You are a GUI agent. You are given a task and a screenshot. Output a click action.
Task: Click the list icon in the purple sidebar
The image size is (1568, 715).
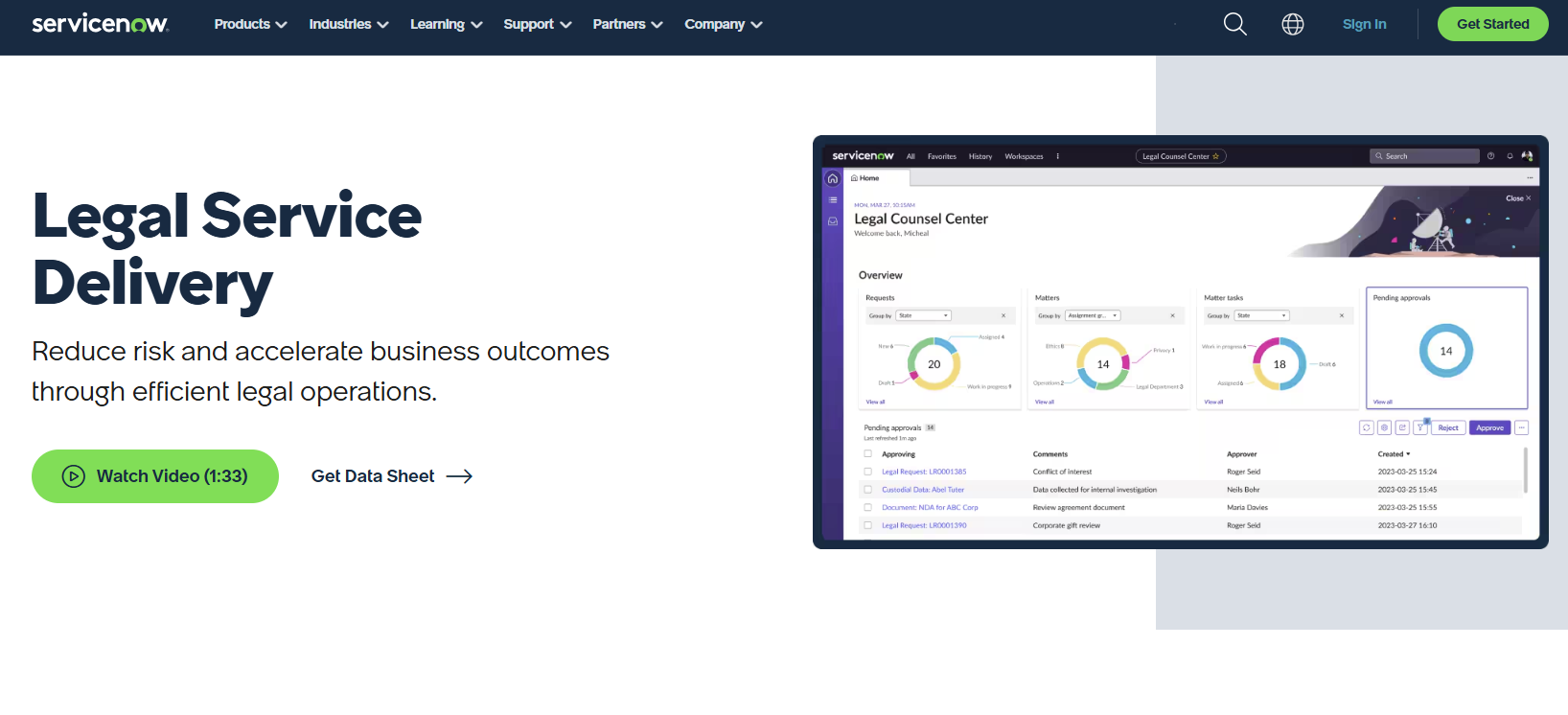(x=833, y=199)
